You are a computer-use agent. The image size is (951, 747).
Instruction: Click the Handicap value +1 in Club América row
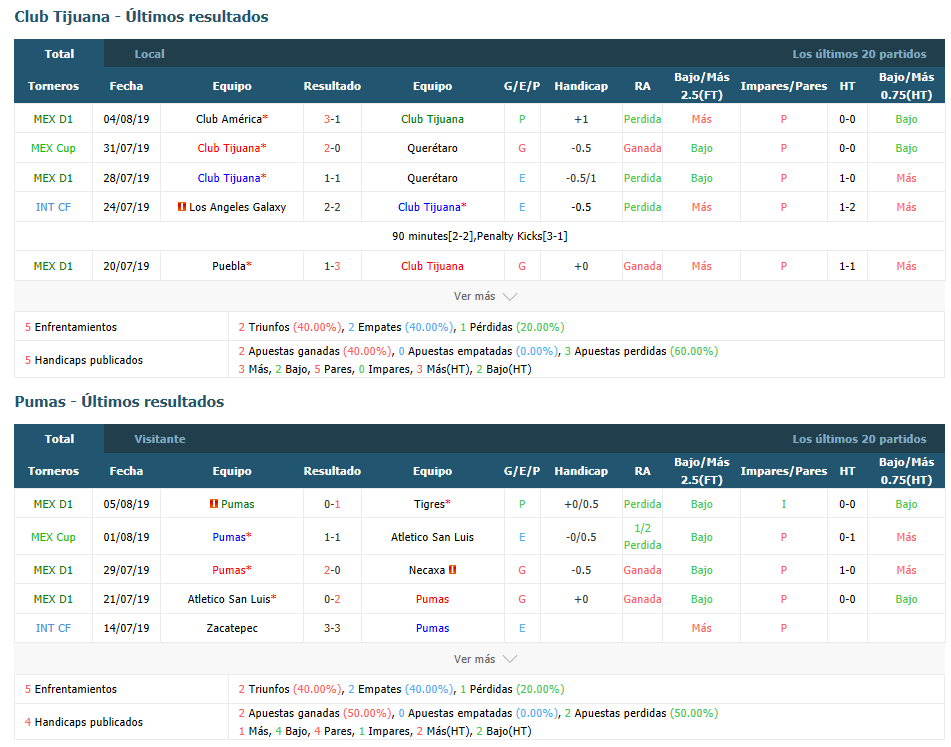click(x=581, y=119)
